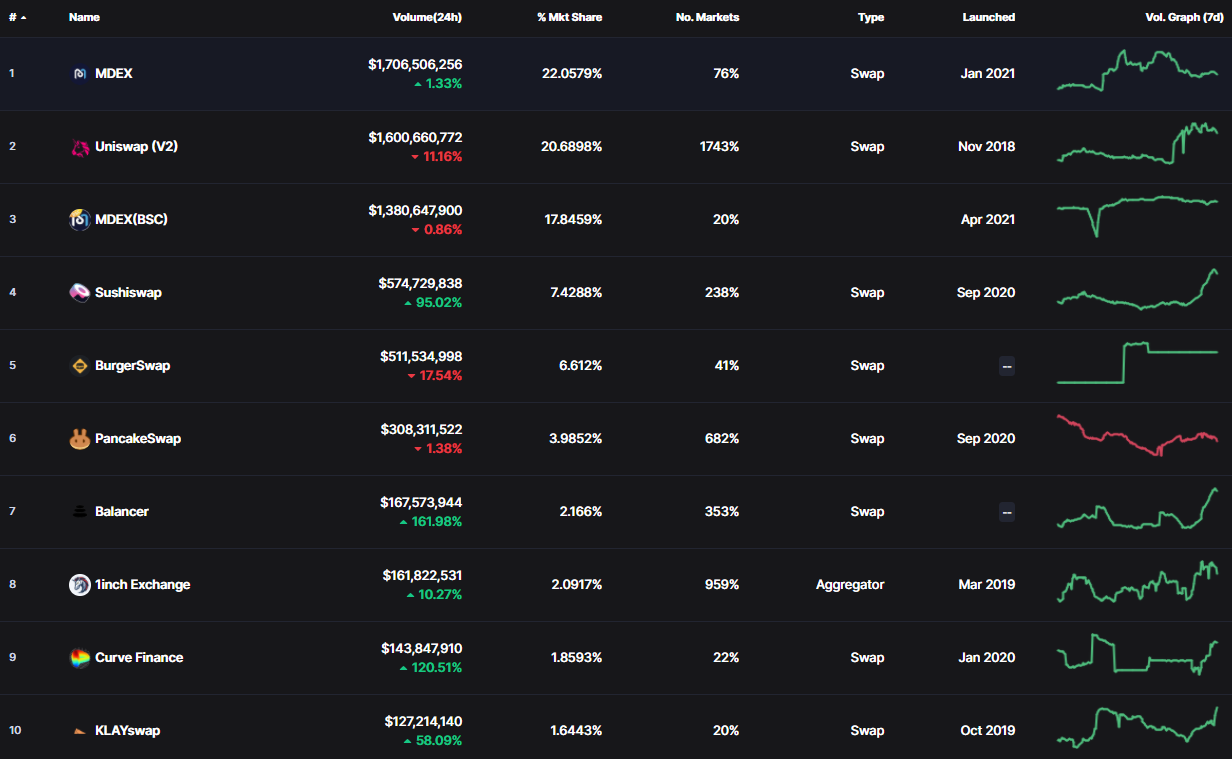Click the MDEX(BSC) logo icon
This screenshot has height=759, width=1232.
pos(80,220)
